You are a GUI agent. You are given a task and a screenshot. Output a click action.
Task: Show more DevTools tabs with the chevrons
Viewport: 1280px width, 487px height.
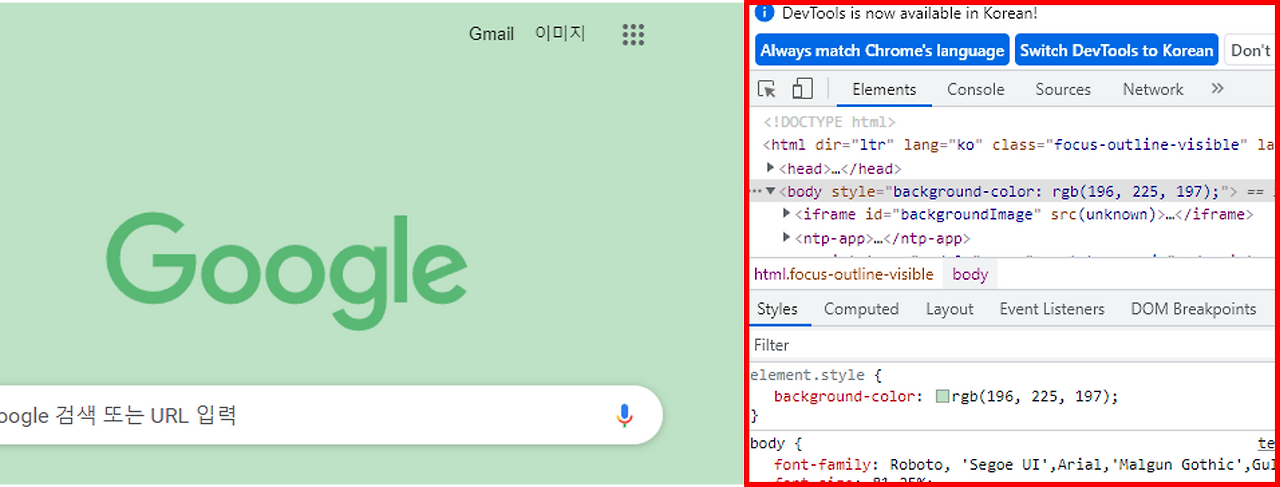(1217, 89)
